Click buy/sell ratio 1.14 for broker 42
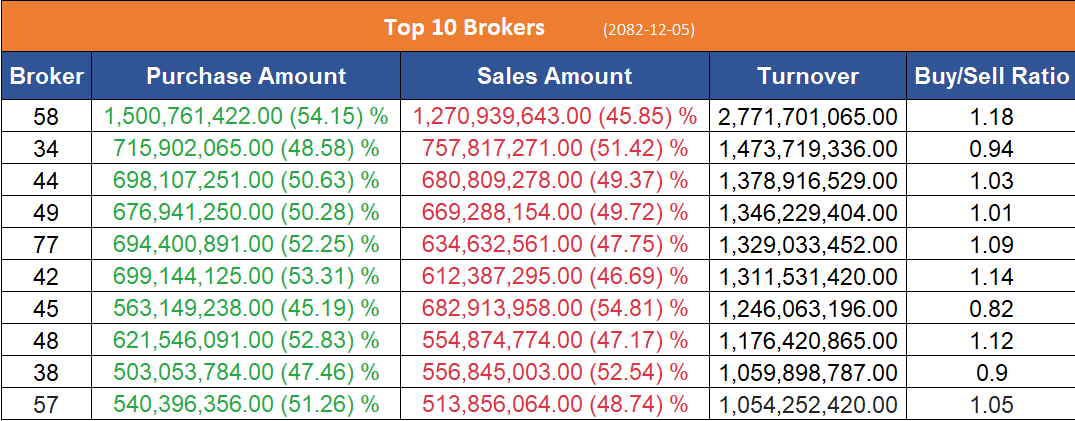The height and width of the screenshot is (421, 1075). [991, 277]
